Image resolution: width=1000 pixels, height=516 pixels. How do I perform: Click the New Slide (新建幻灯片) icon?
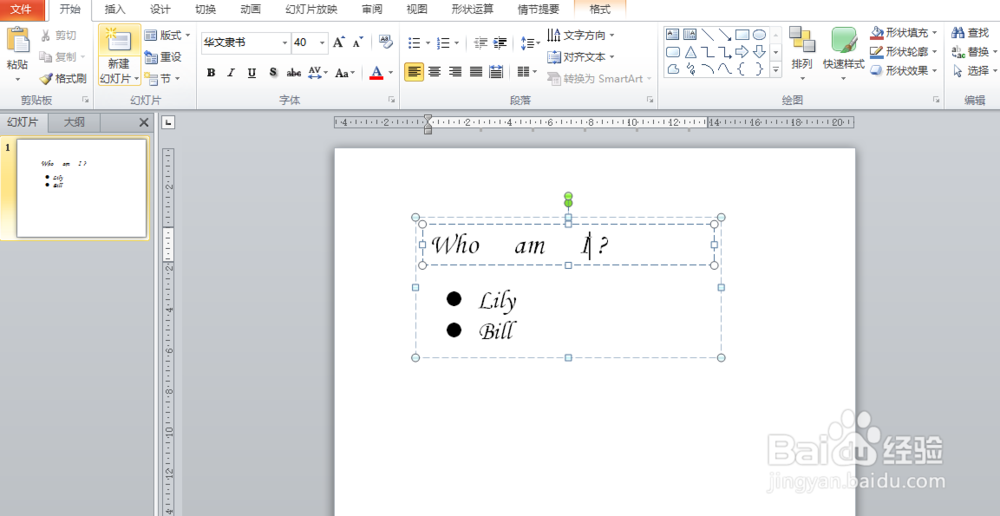coord(119,40)
